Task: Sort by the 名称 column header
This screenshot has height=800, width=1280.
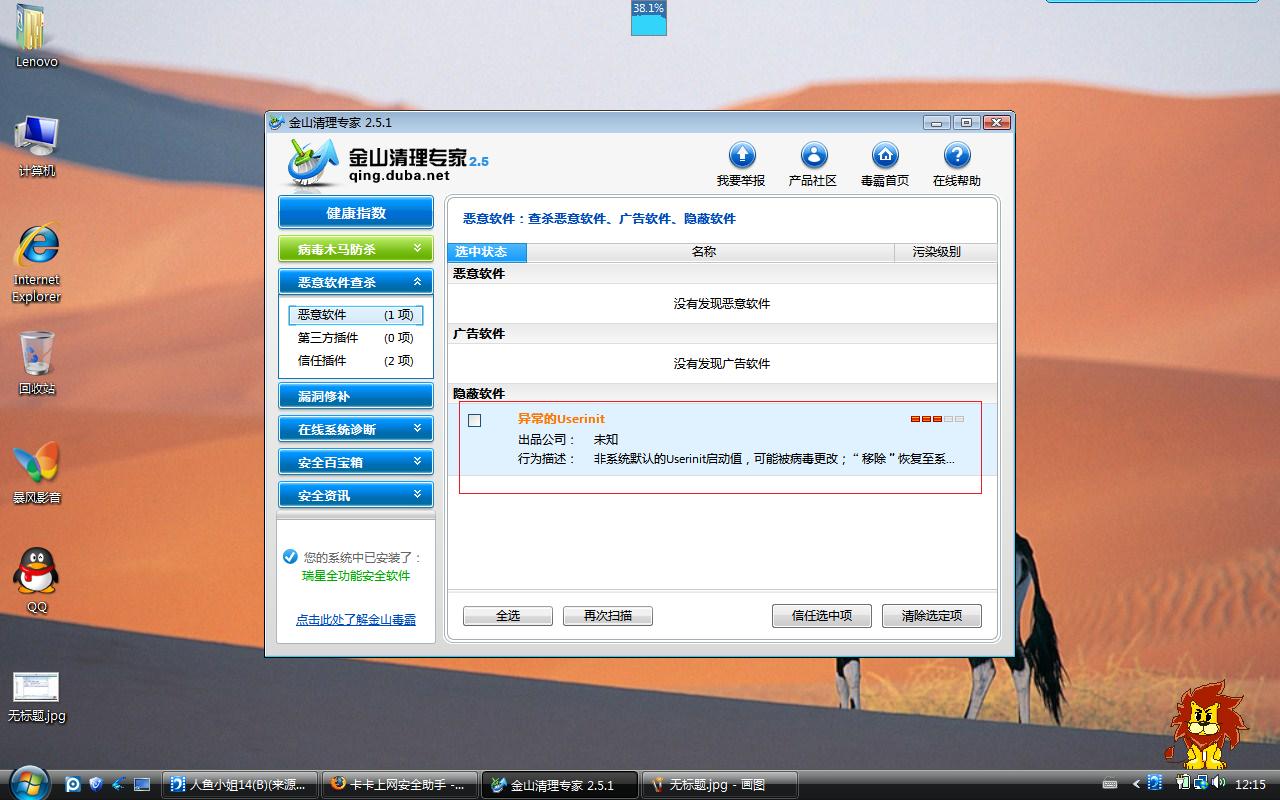Action: tap(710, 252)
